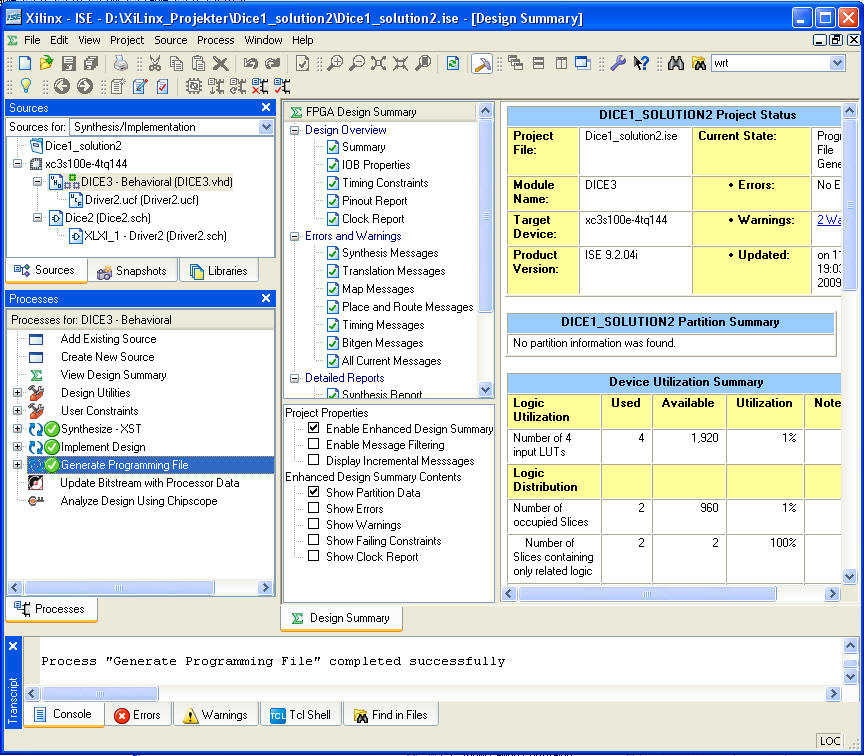Click the New file toolbar icon

point(25,63)
